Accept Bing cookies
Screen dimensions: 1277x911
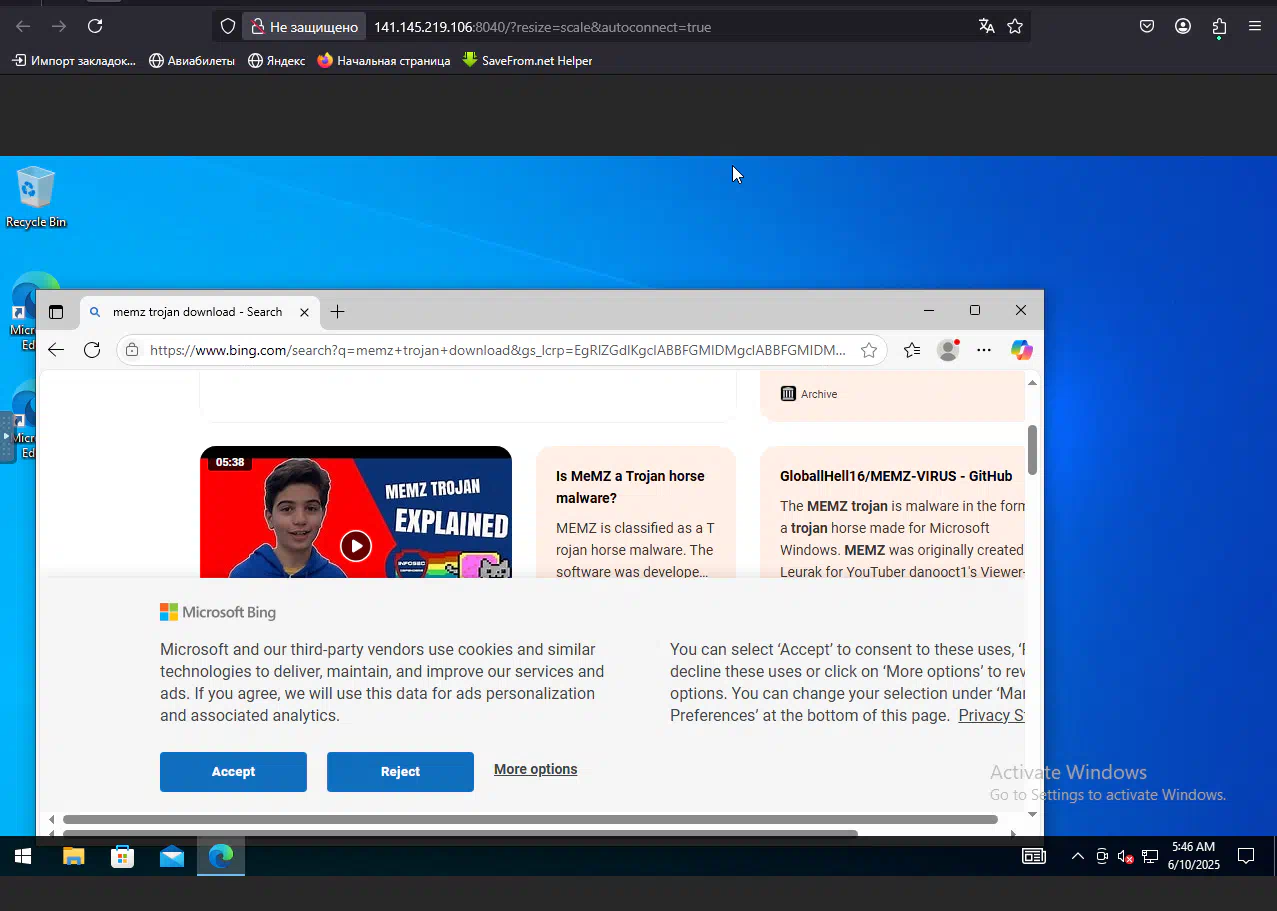(233, 772)
